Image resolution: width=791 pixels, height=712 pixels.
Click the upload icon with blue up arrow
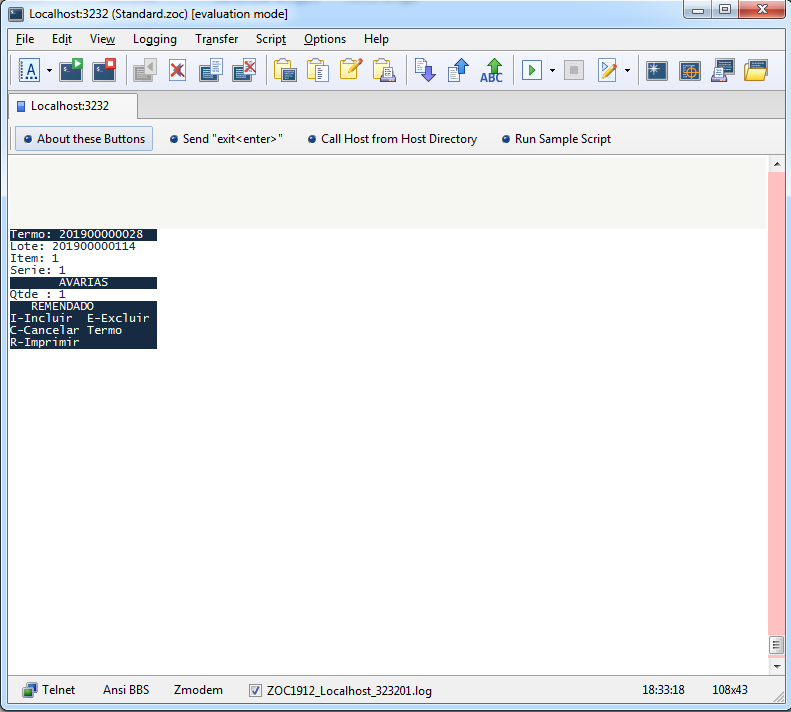(x=458, y=70)
